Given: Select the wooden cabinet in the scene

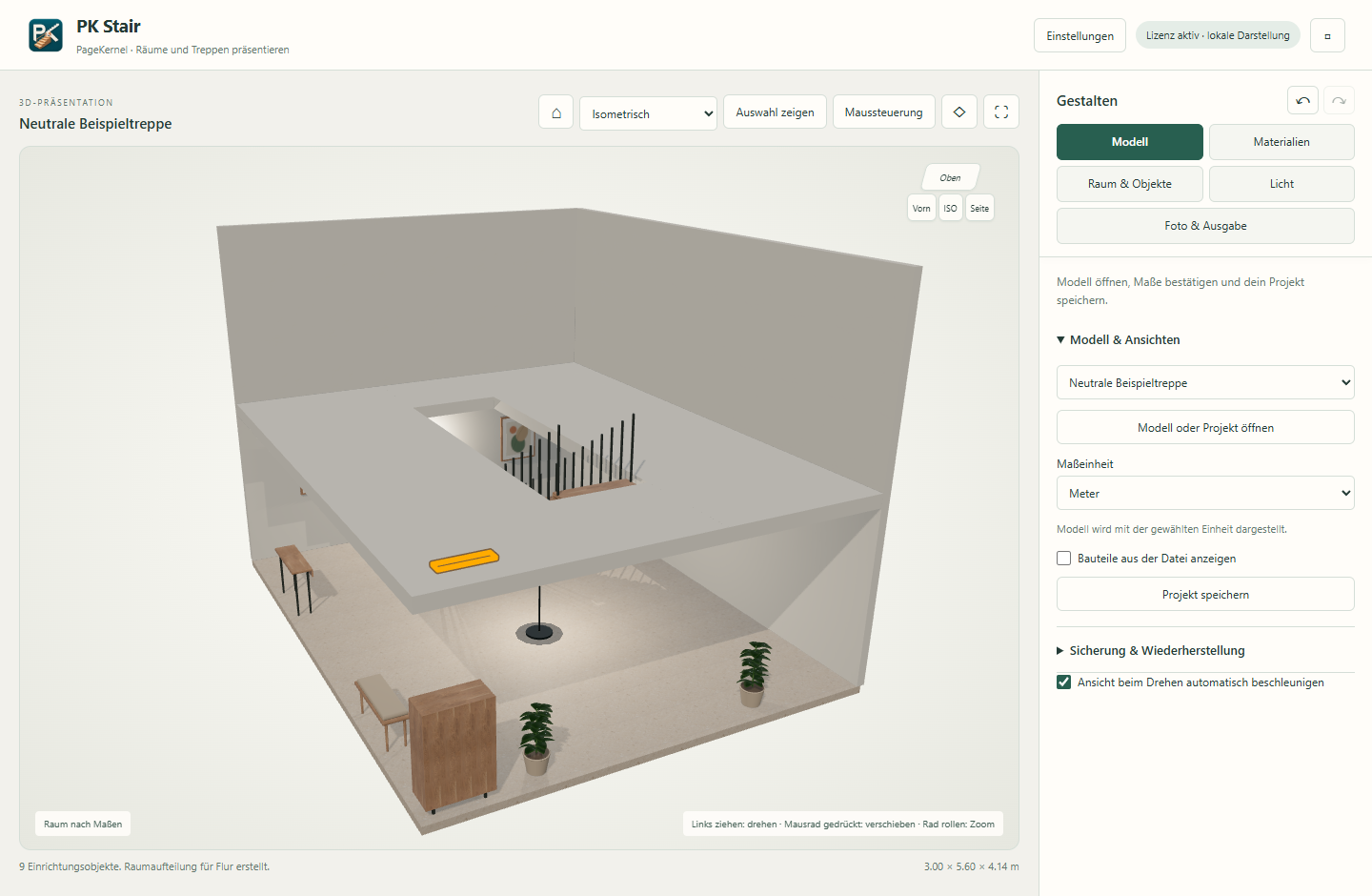Looking at the screenshot, I should click(x=454, y=744).
